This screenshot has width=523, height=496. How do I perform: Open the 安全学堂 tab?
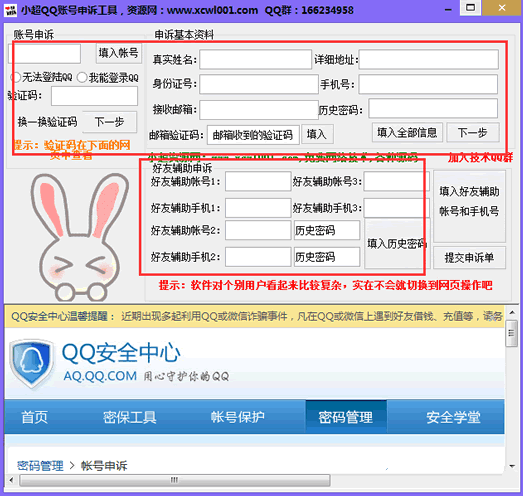453,417
